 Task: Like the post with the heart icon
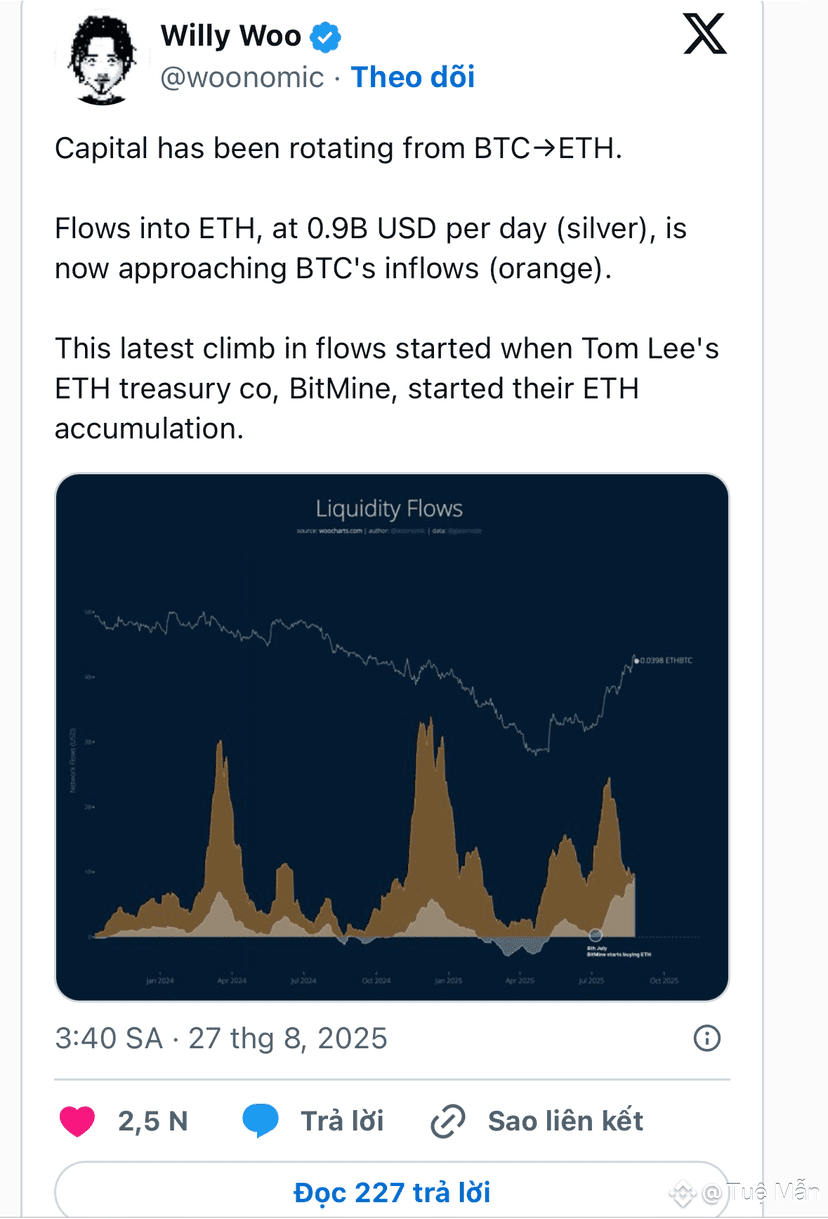tap(77, 1121)
